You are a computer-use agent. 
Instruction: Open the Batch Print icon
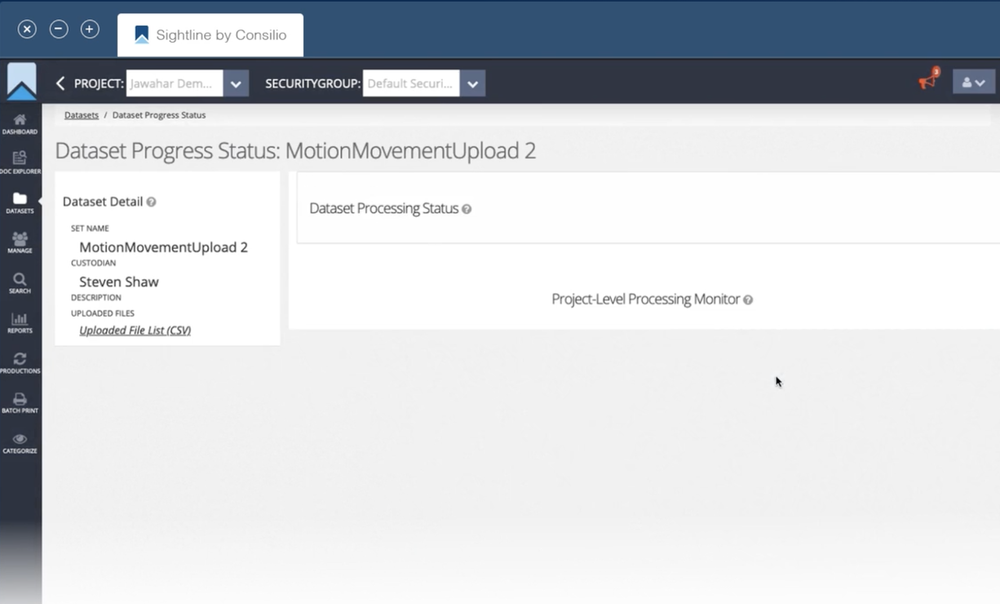tap(20, 400)
